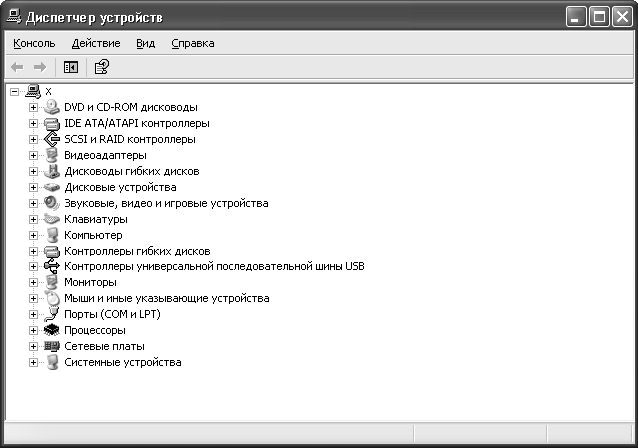Click the Процессоры chip icon
Viewport: 638px width, 448px height.
(x=53, y=330)
